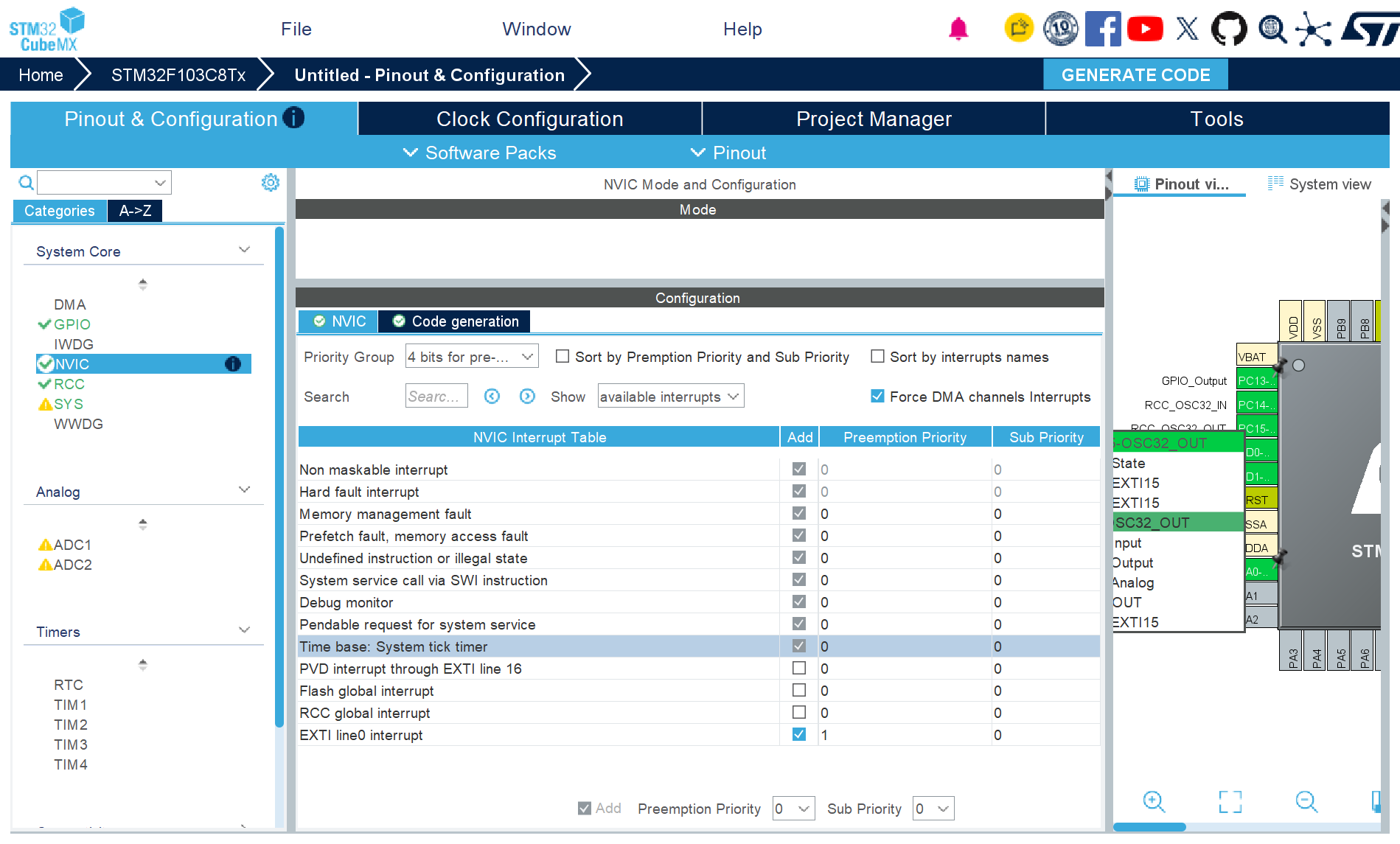This screenshot has height=844, width=1400.
Task: Click the info icon on the NVIC row
Action: (233, 364)
